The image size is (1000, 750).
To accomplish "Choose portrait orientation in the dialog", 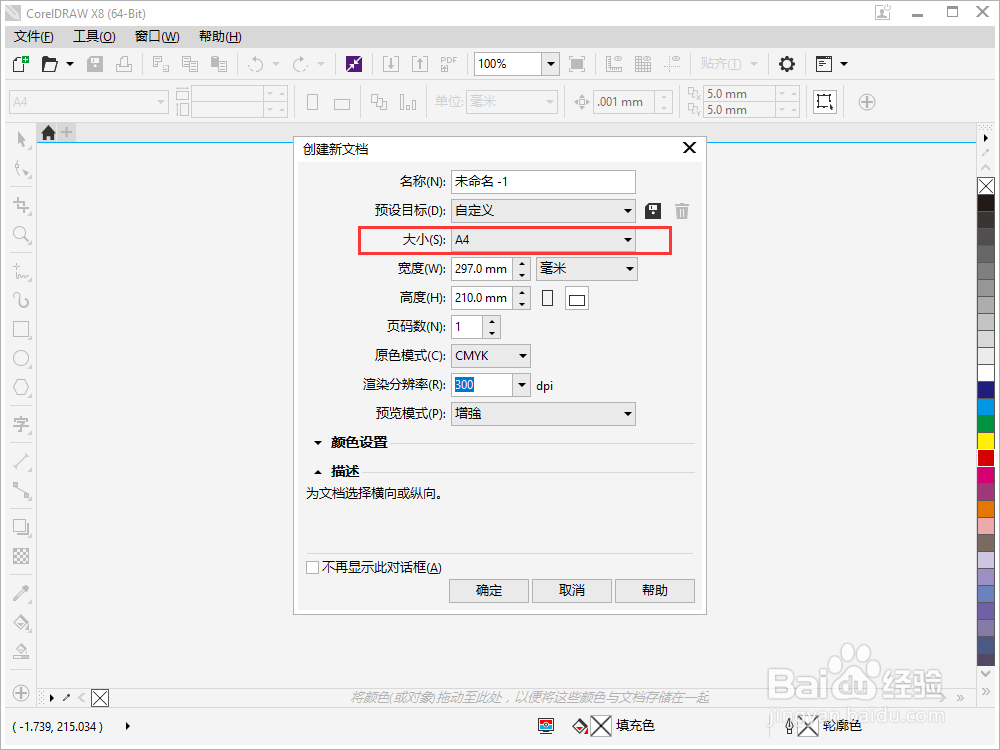I will [x=547, y=298].
